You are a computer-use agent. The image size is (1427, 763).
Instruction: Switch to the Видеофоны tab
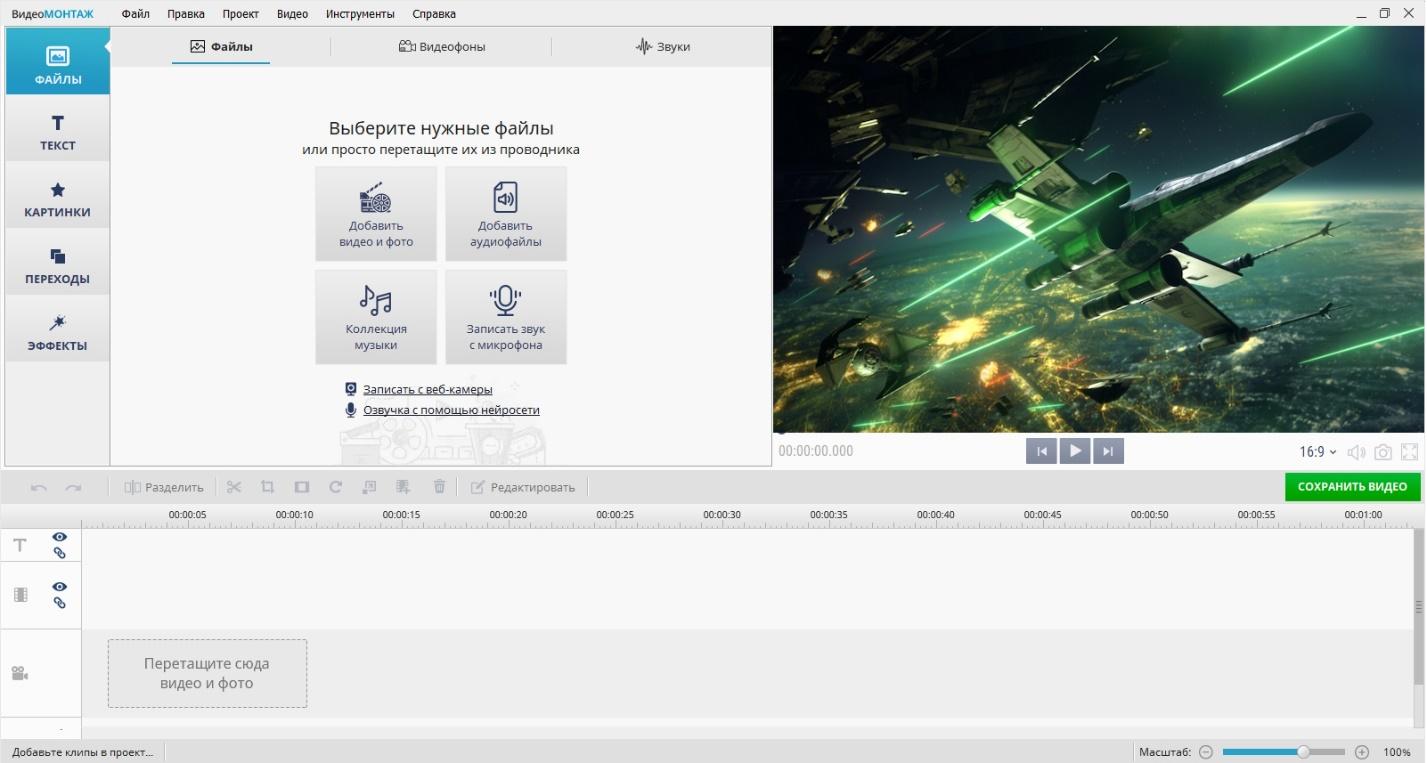coord(442,46)
